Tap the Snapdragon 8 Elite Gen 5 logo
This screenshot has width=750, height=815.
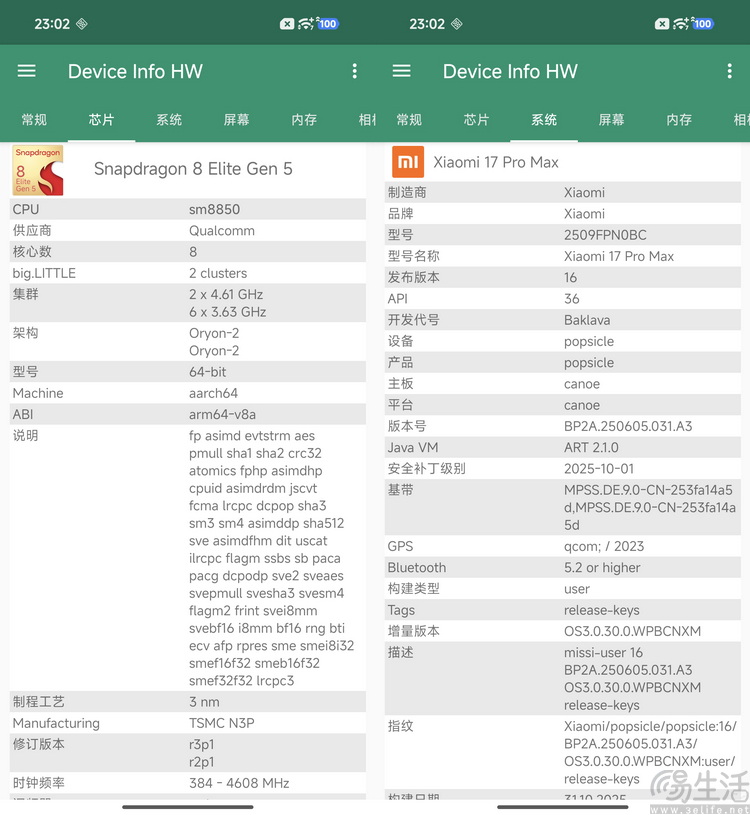[37, 170]
